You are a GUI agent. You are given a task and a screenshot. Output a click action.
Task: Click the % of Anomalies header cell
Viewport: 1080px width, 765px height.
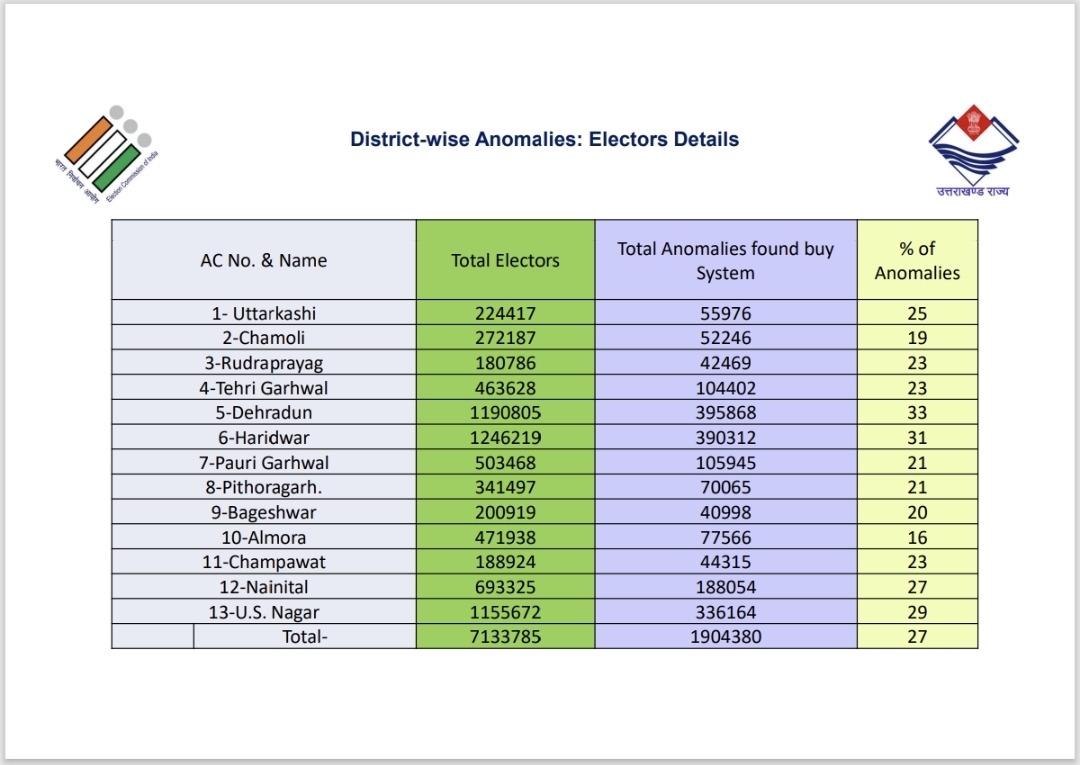(x=917, y=260)
